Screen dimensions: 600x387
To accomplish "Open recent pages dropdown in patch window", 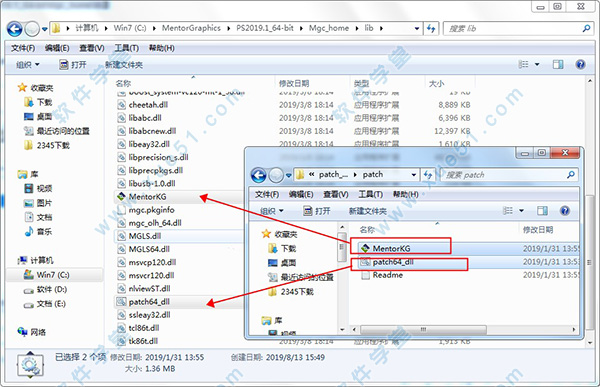I will pos(289,175).
